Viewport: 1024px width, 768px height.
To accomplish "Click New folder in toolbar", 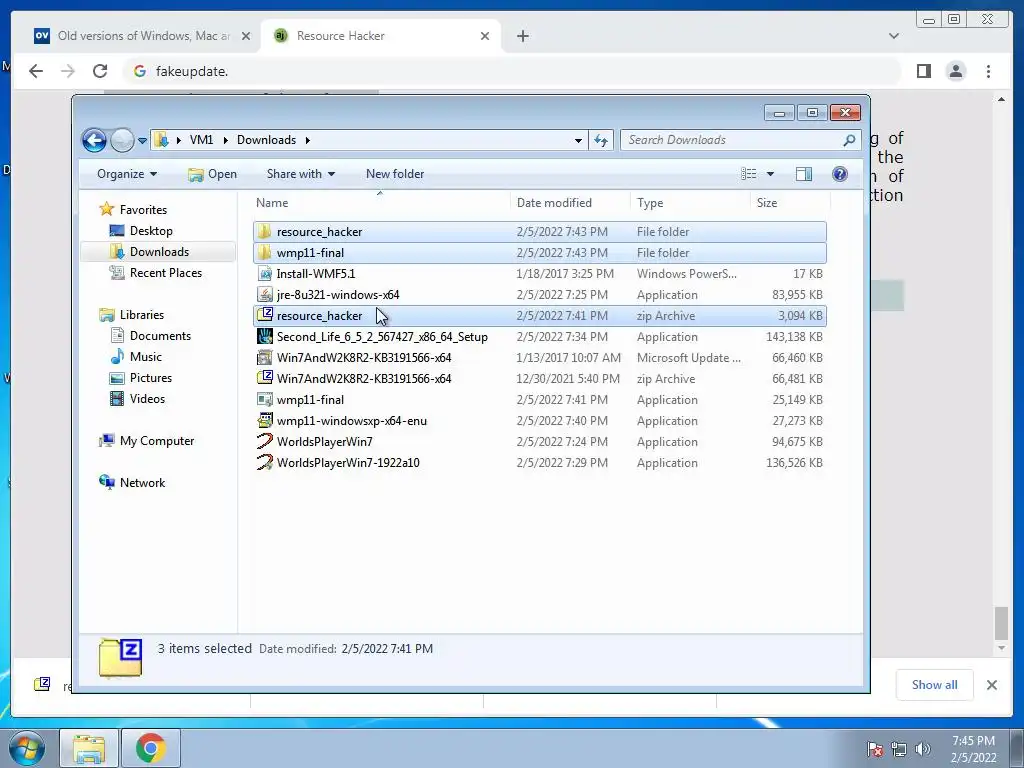I will [x=394, y=174].
